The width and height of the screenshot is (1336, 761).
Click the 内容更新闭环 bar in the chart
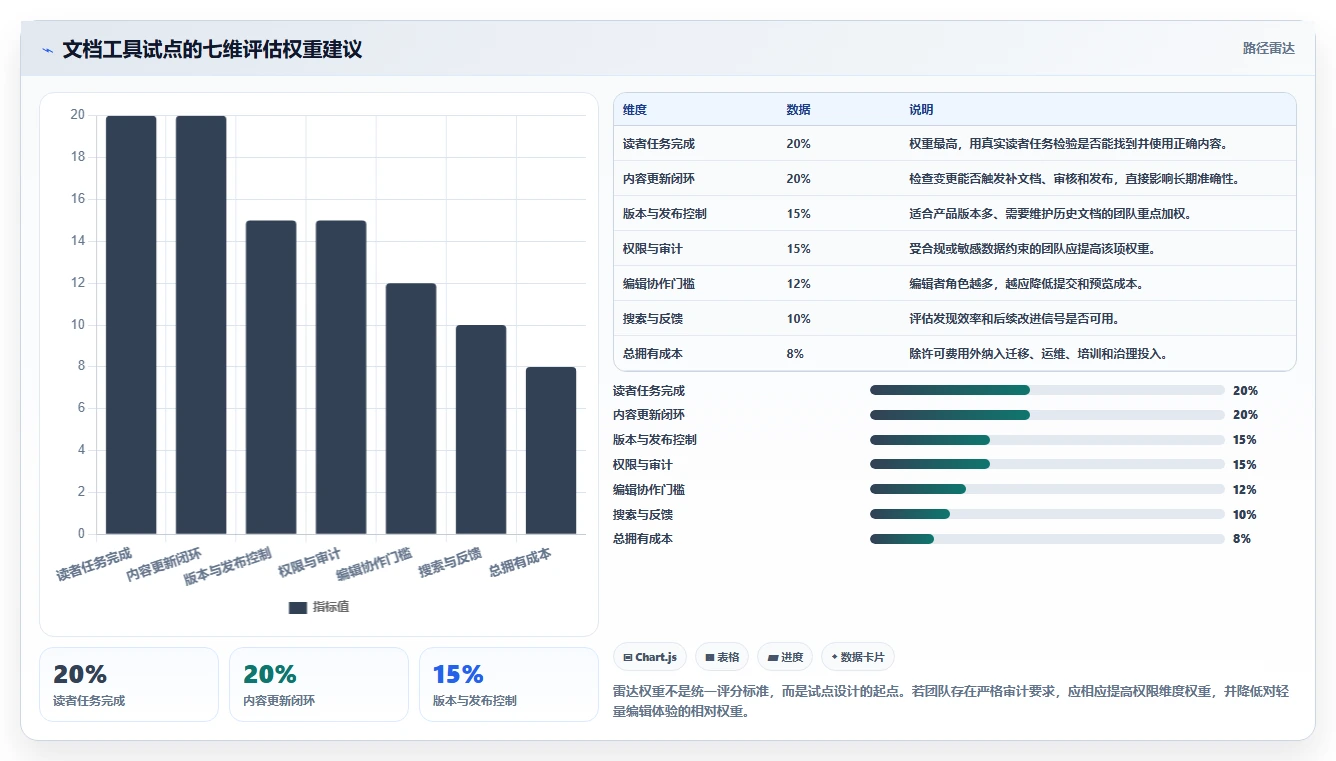click(201, 325)
